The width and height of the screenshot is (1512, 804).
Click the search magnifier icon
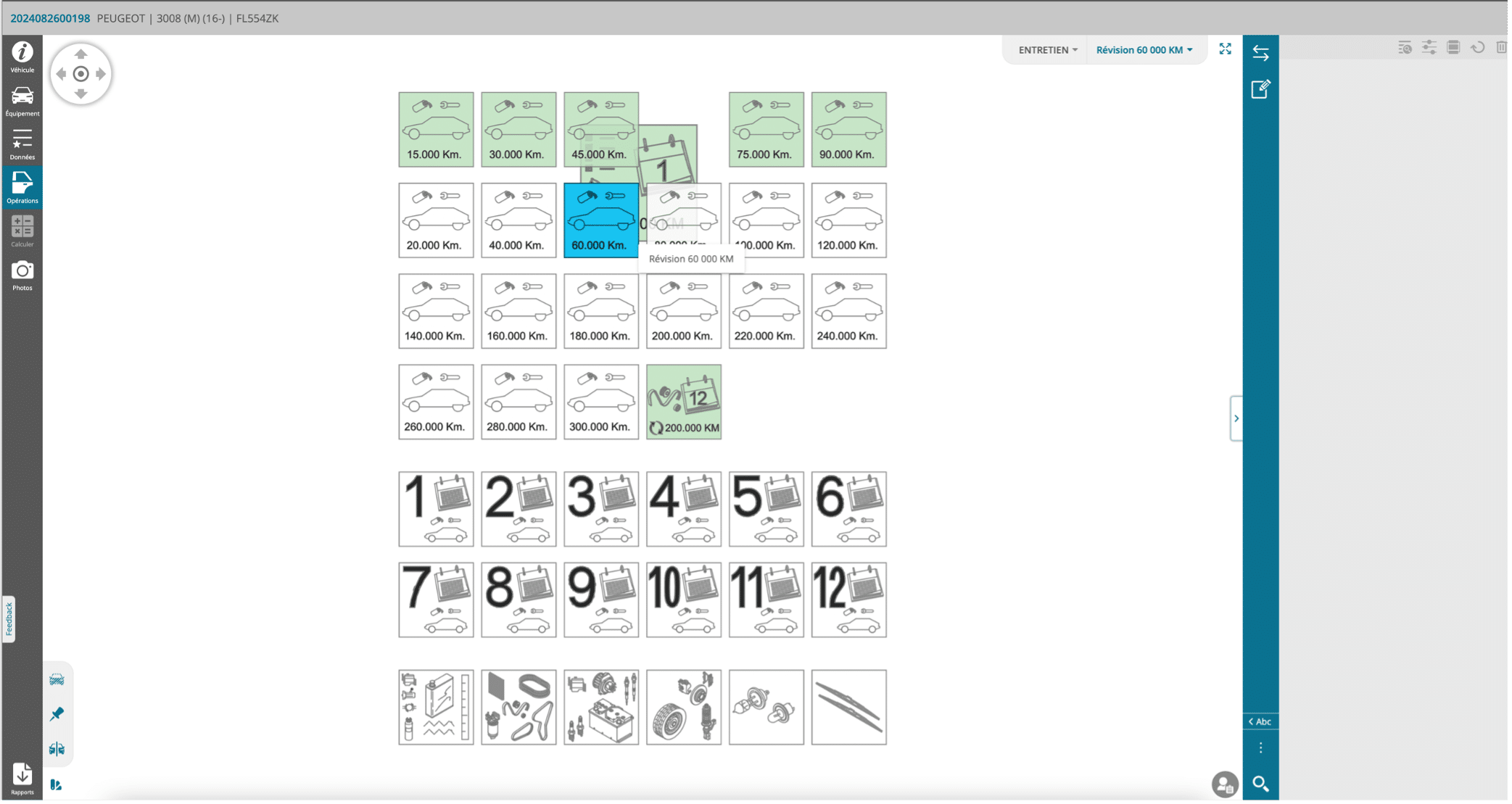pos(1260,784)
